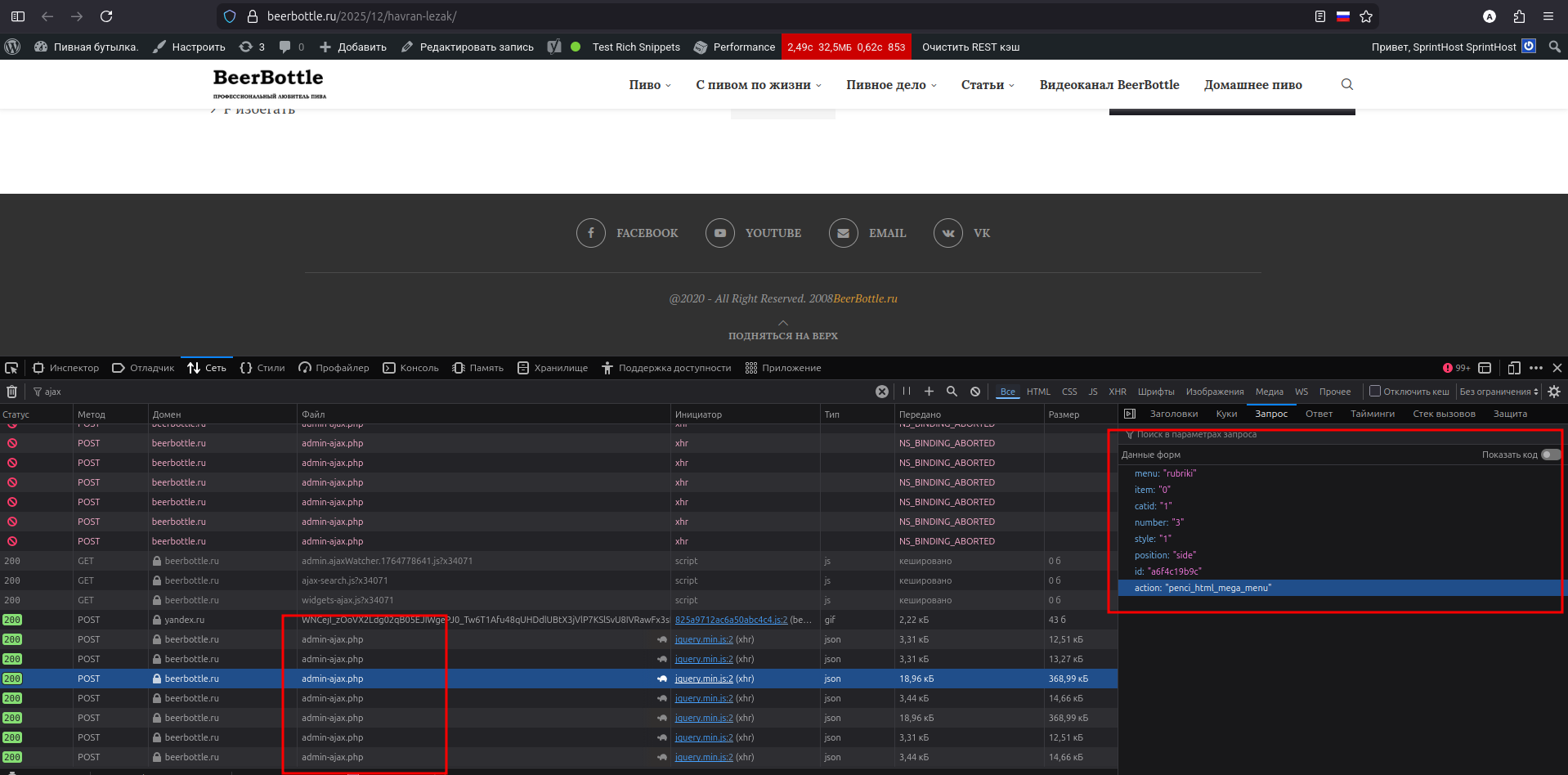Open network settings gear icon
The width and height of the screenshot is (1568, 775).
click(x=1554, y=392)
